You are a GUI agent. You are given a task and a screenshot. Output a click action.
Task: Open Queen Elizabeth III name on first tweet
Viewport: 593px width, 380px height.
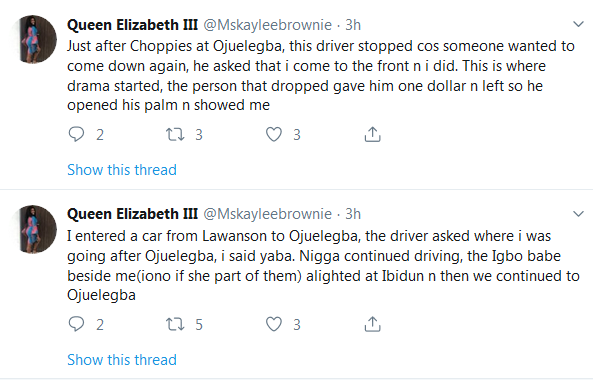132,25
